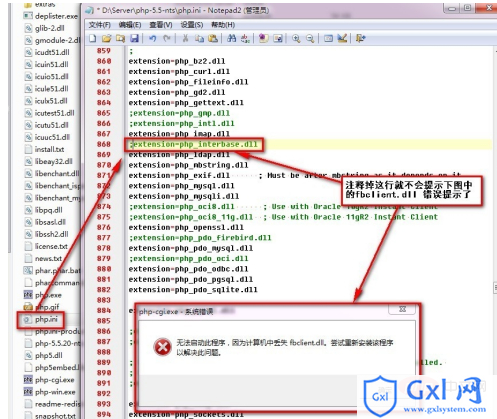Toggle word wrap toolbar icon
497x419 pixels.
pyautogui.click(x=264, y=39)
